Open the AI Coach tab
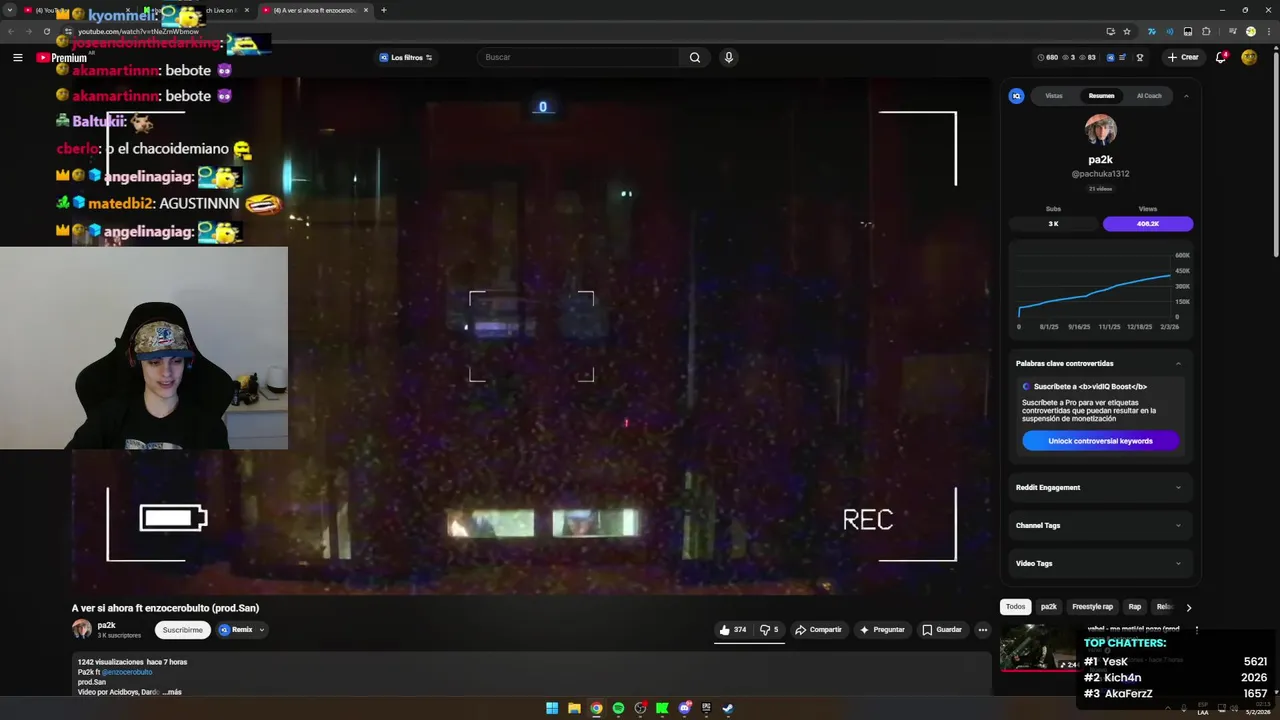Image resolution: width=1280 pixels, height=720 pixels. tap(1149, 96)
